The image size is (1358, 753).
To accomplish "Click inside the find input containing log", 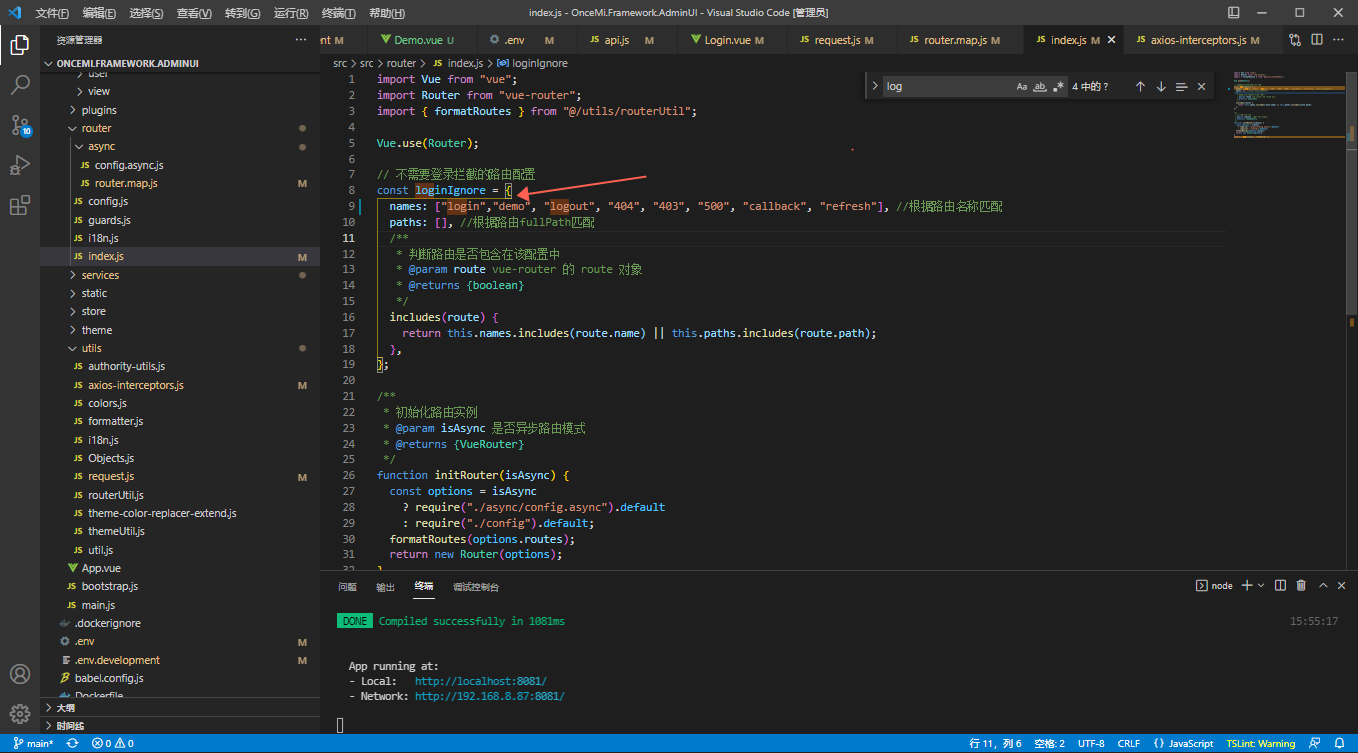I will tap(948, 87).
